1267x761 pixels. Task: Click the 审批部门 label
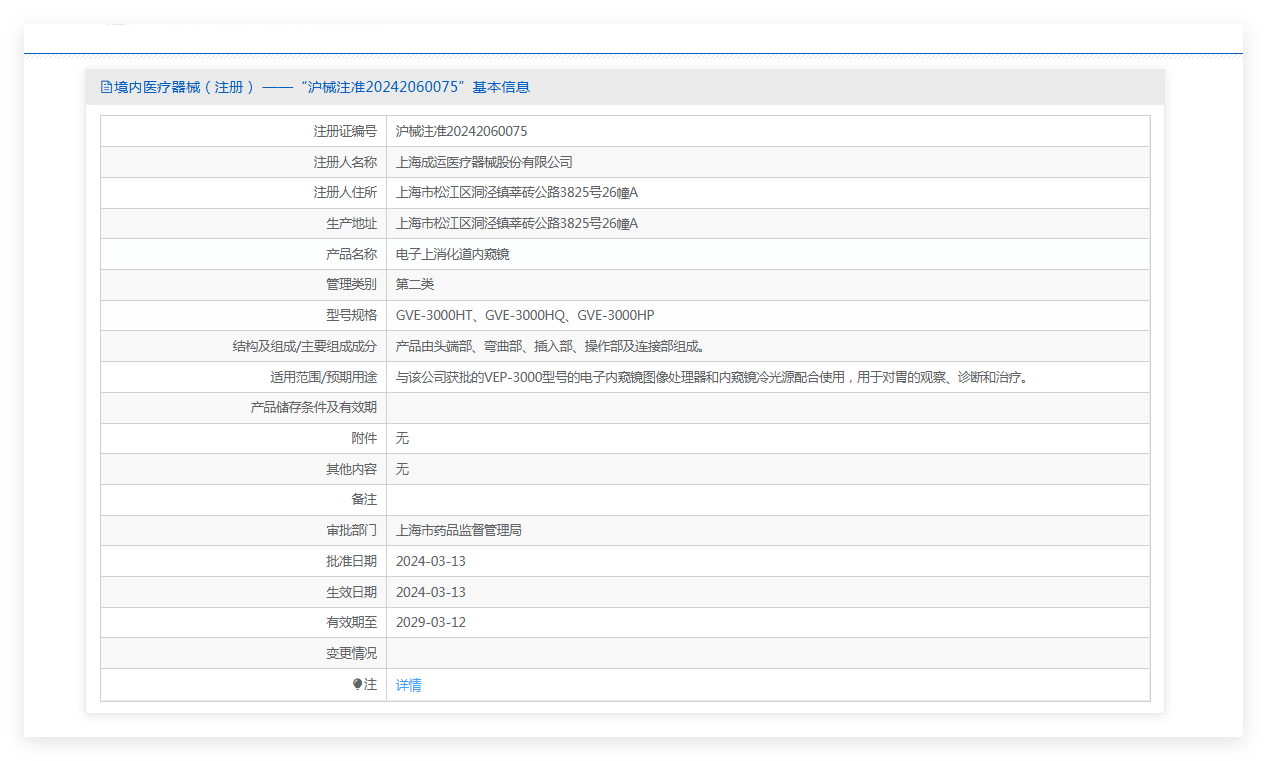[x=351, y=530]
